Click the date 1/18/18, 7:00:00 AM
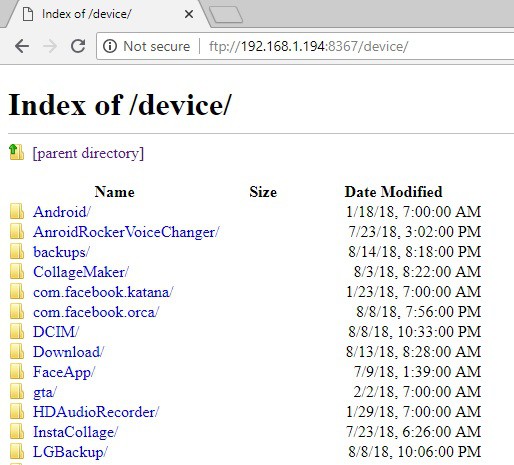Viewport: 514px width, 465px height. pos(413,212)
